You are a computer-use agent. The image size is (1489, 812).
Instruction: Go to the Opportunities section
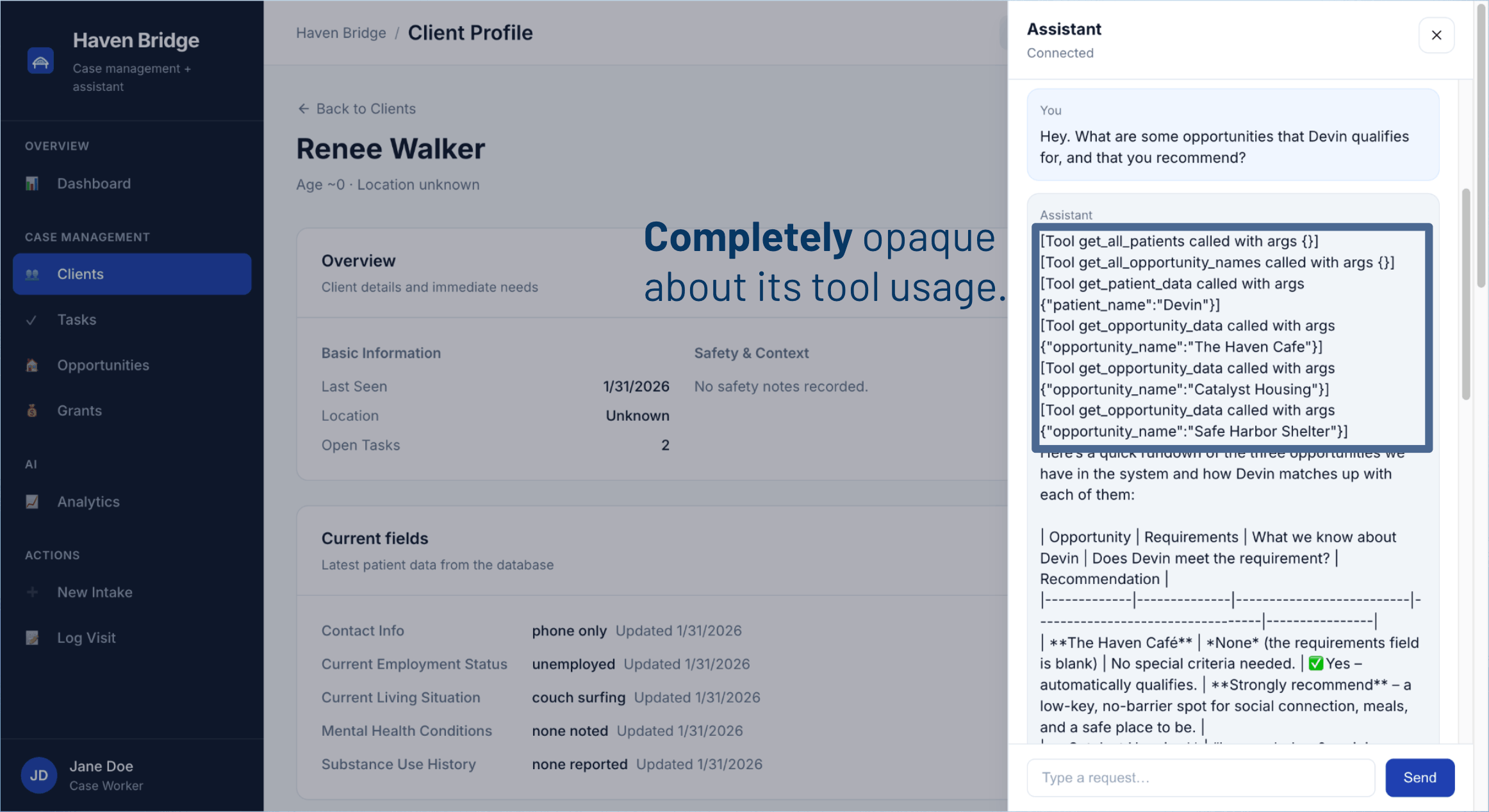(x=103, y=365)
